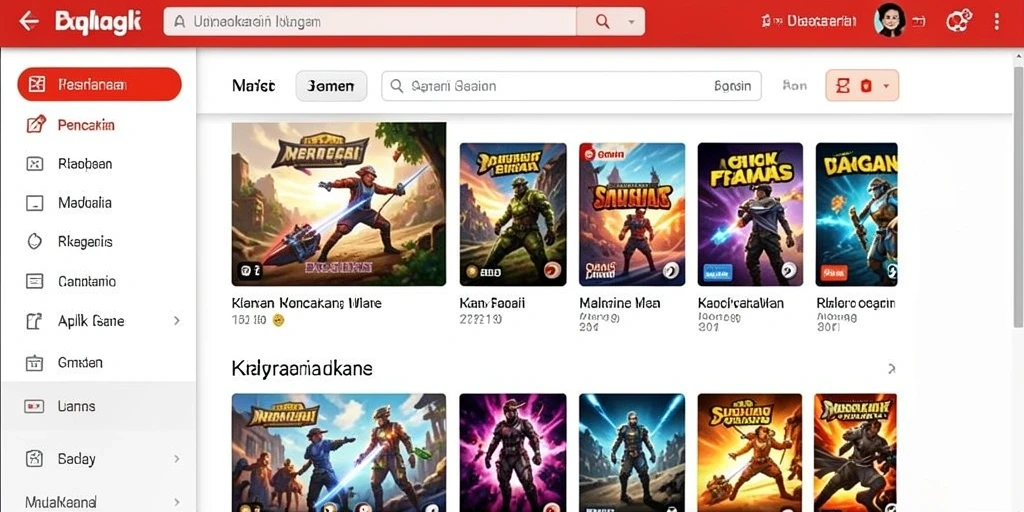
Task: Click red circle badge on Kan Feaai card
Action: click(x=552, y=270)
